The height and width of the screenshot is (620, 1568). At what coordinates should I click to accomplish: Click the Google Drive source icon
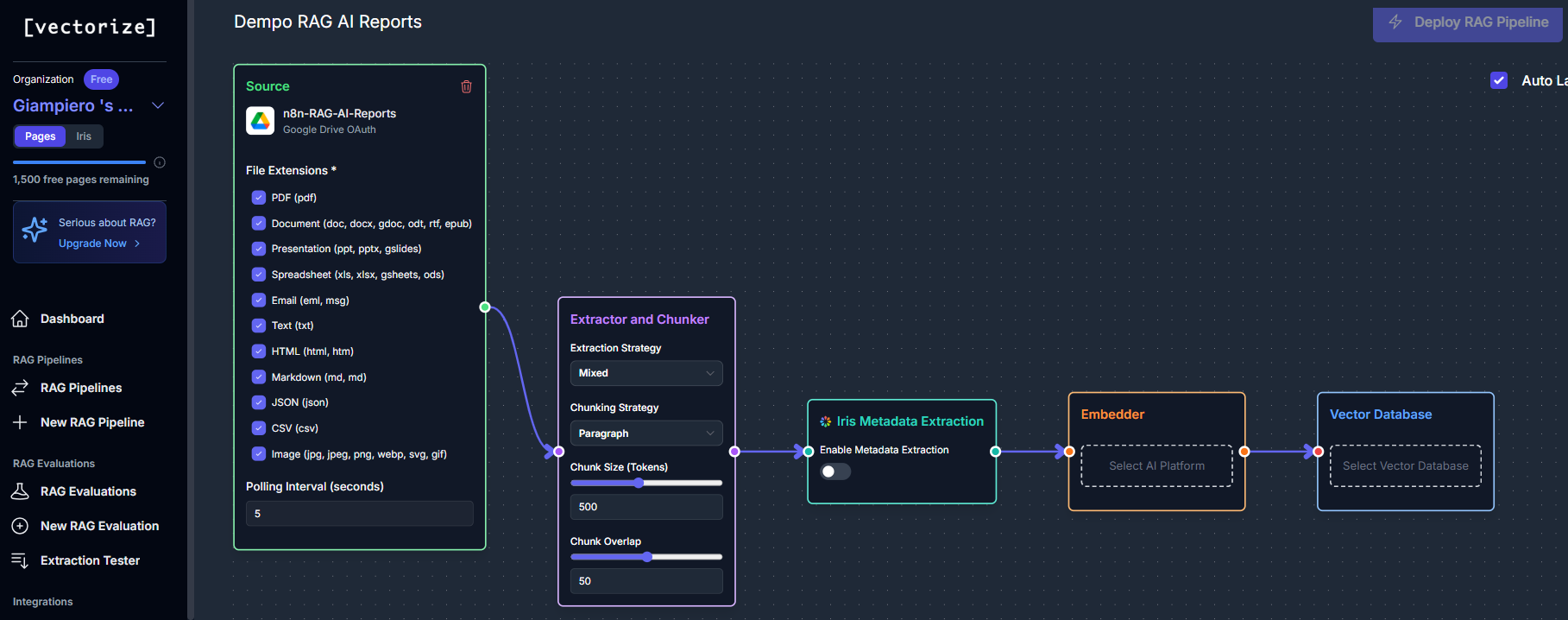tap(261, 121)
